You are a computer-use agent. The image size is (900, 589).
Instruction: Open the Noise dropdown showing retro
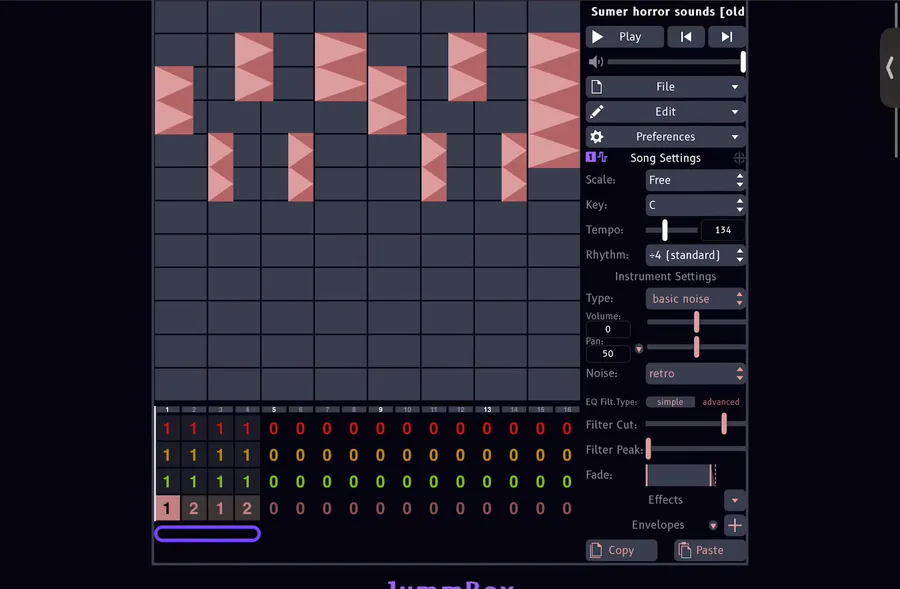pyautogui.click(x=695, y=374)
